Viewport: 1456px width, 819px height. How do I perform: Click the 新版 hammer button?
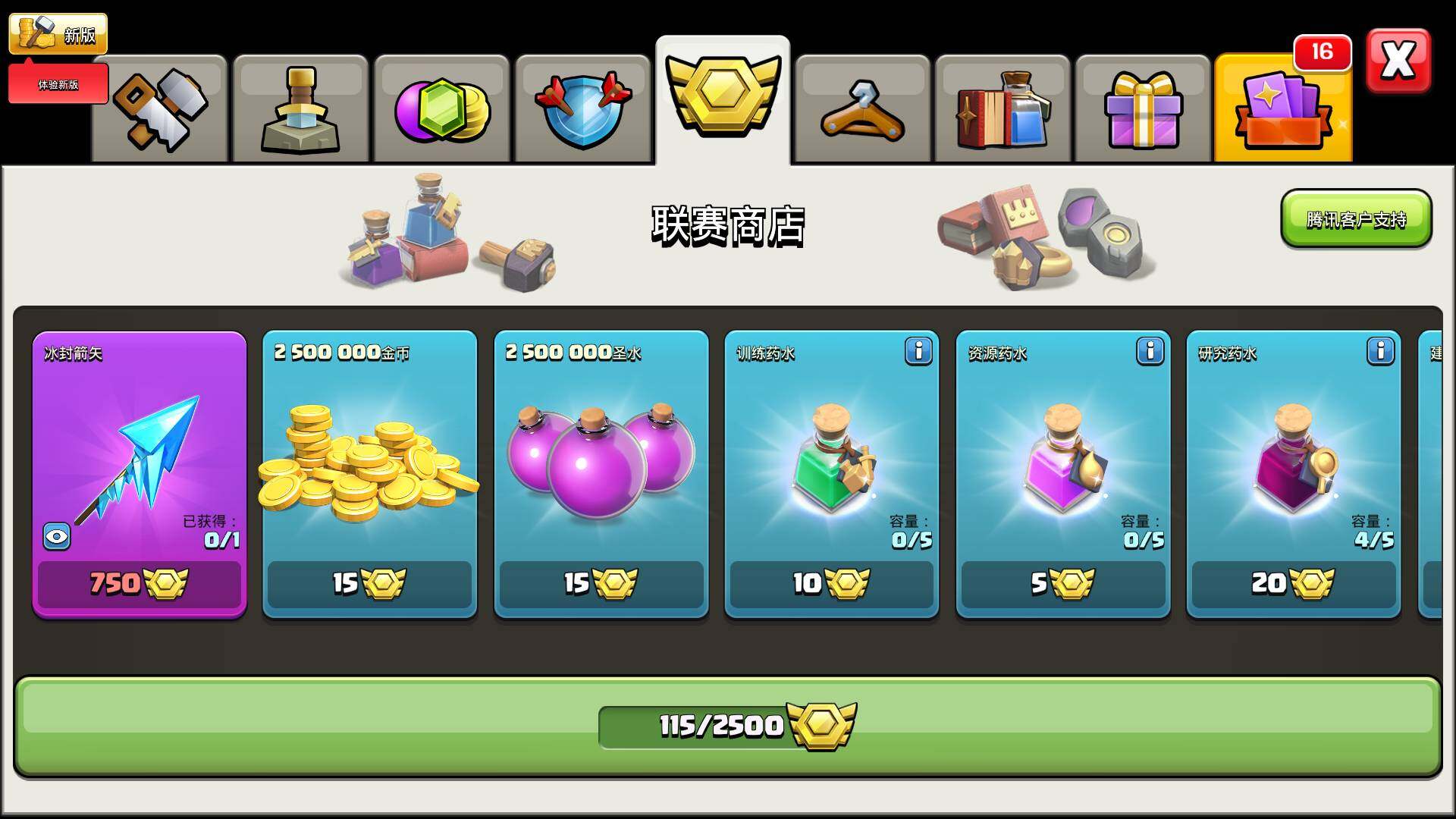58,34
